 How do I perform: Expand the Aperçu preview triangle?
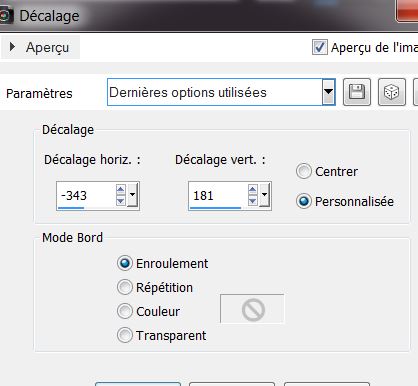tap(12, 47)
